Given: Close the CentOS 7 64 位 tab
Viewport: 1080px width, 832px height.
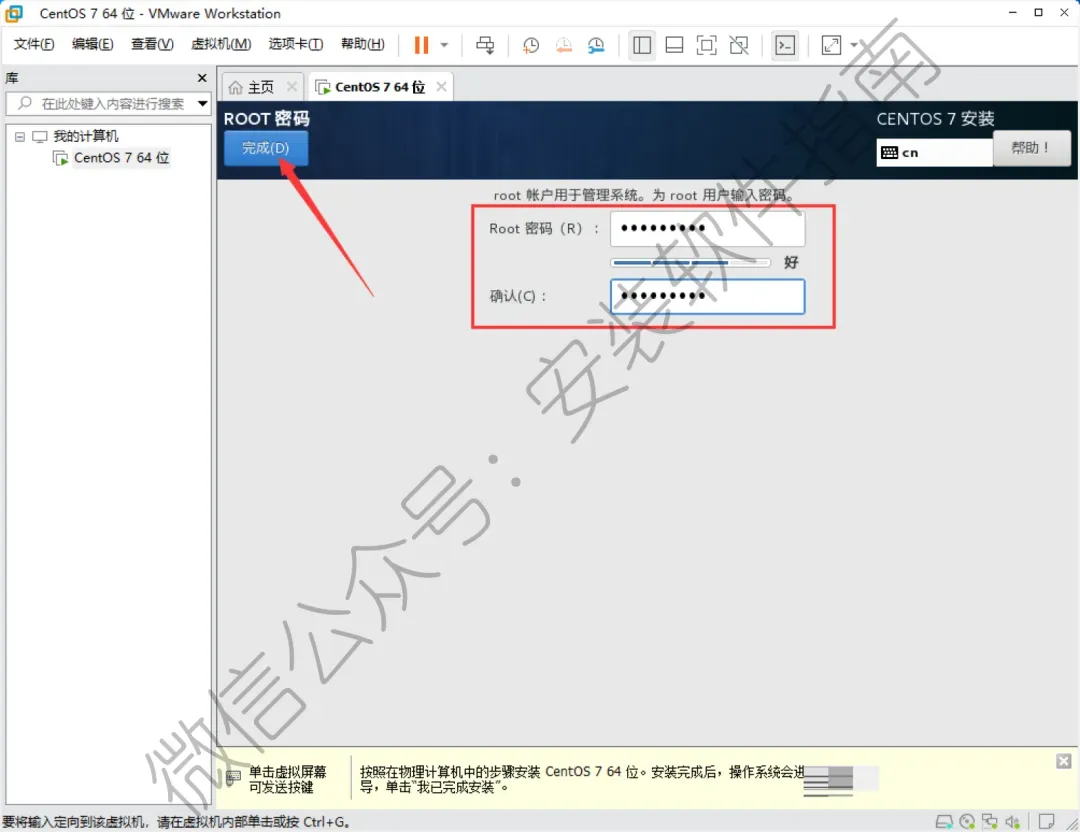Looking at the screenshot, I should point(442,87).
